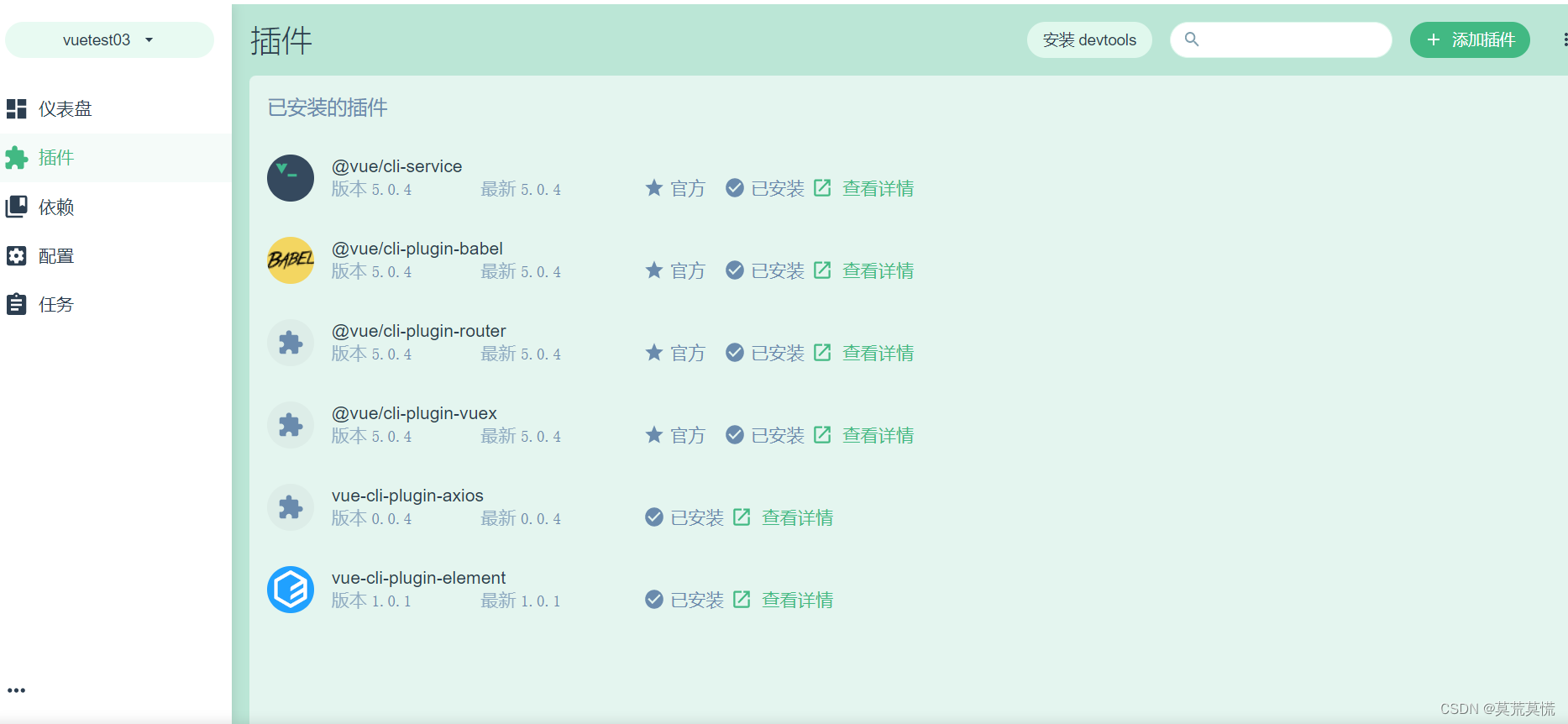Click the vue-cli-plugin-element logo
The height and width of the screenshot is (724, 1568).
(291, 590)
